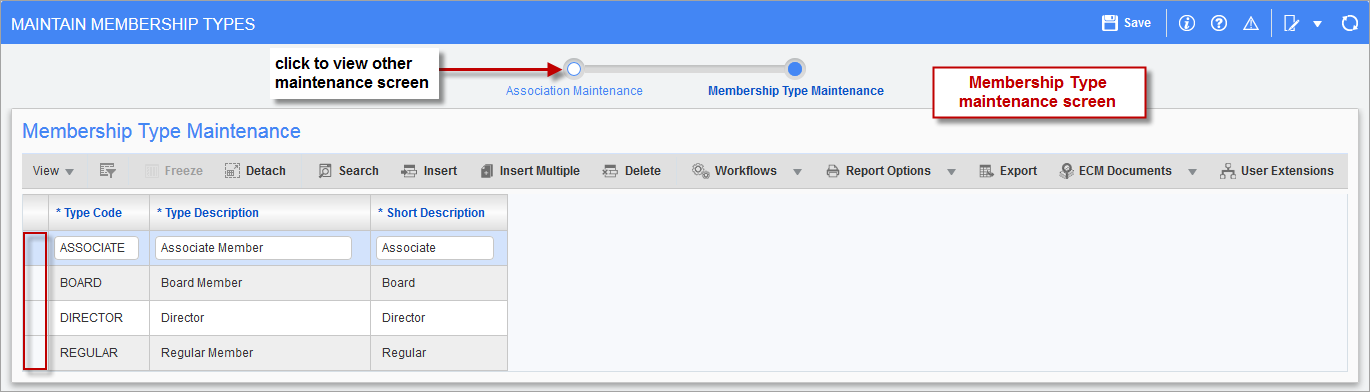Viewport: 1370px width, 392px height.
Task: Open the View dropdown menu
Action: click(54, 171)
